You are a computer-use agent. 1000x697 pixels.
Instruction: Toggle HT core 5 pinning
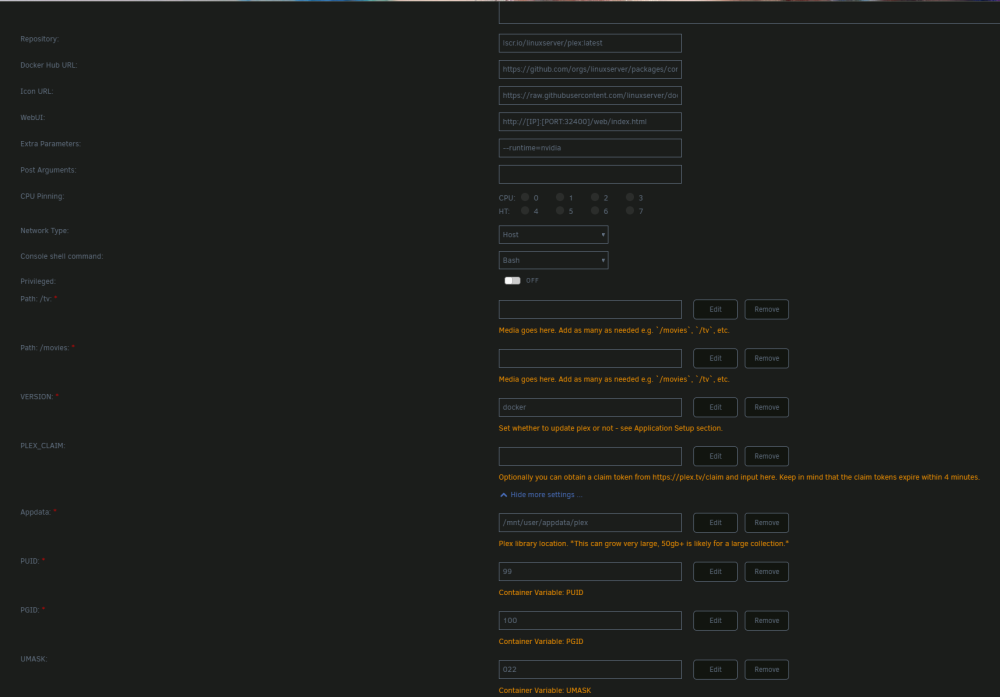click(x=560, y=210)
